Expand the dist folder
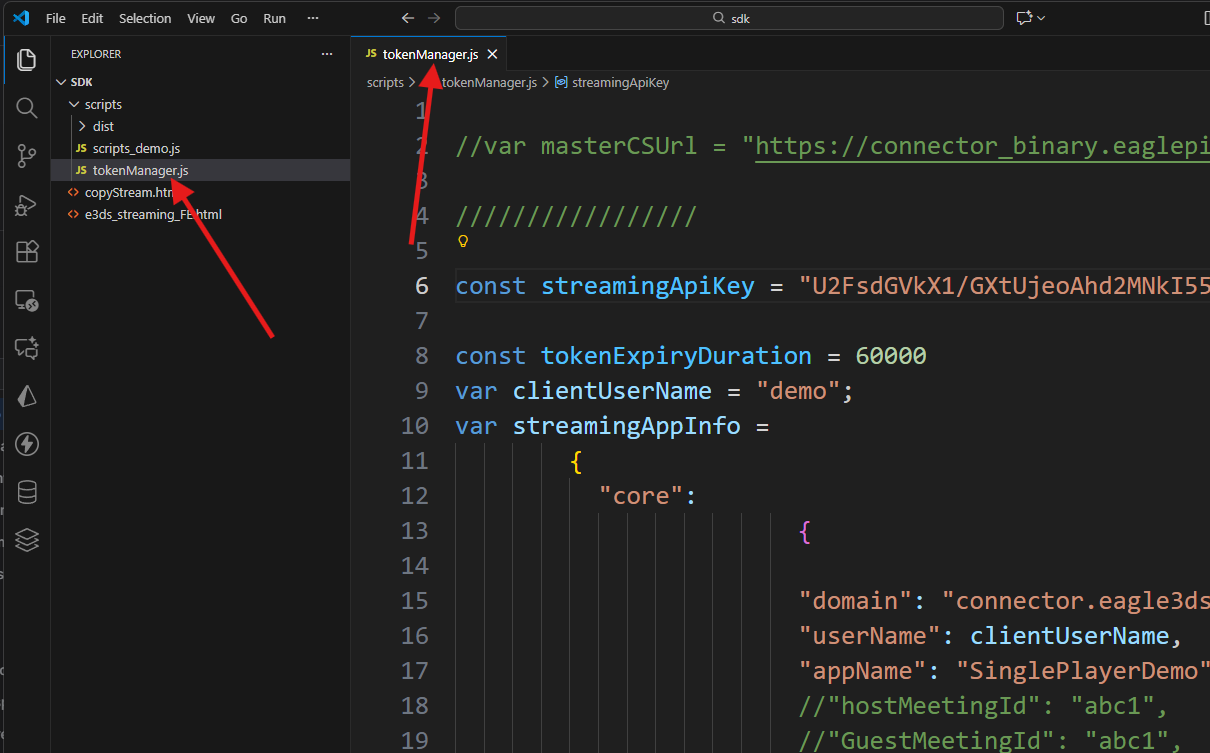Screen dimensions: 1210x753 tap(83, 126)
